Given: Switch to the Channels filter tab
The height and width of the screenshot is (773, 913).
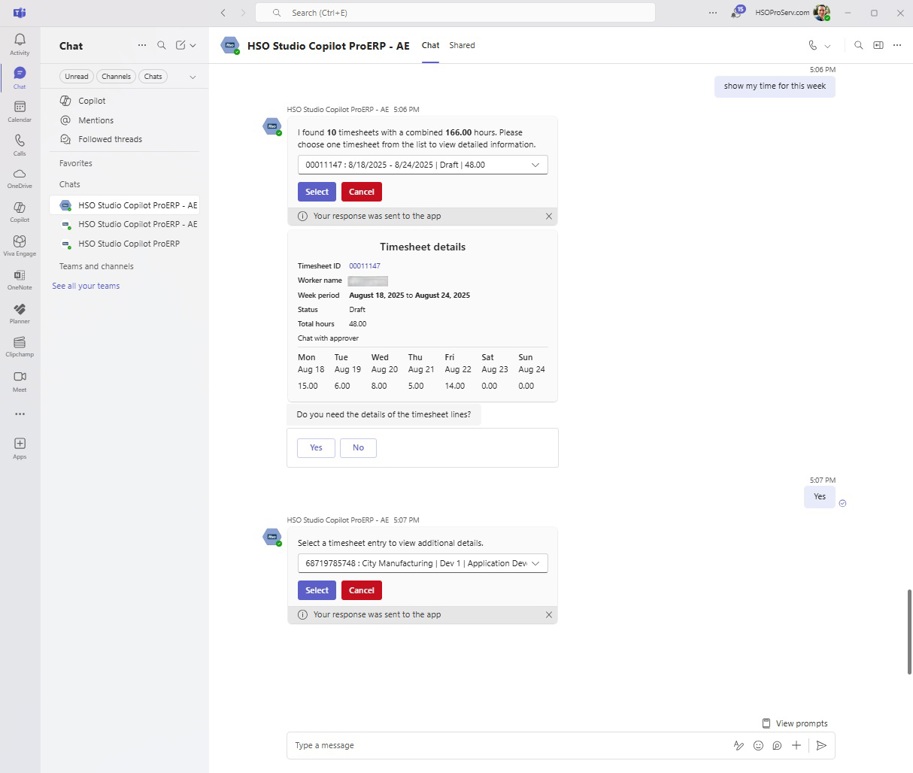Looking at the screenshot, I should tap(116, 76).
